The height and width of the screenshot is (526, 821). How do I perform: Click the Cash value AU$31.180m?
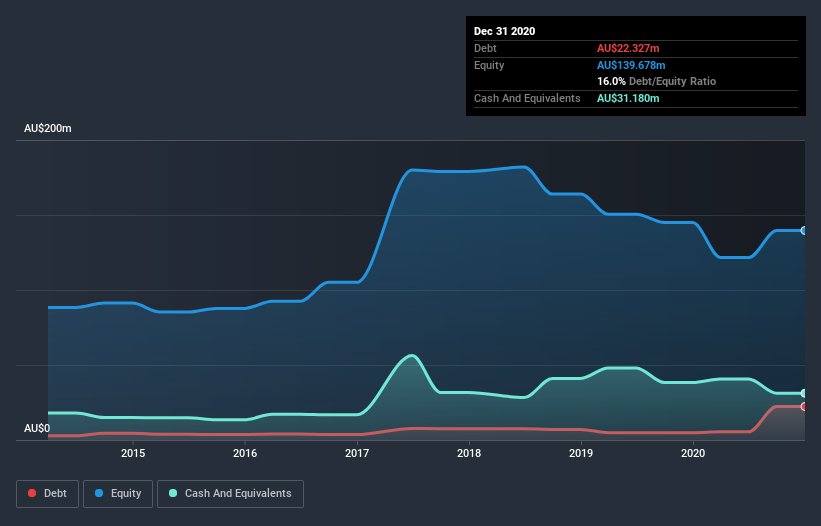click(x=628, y=98)
